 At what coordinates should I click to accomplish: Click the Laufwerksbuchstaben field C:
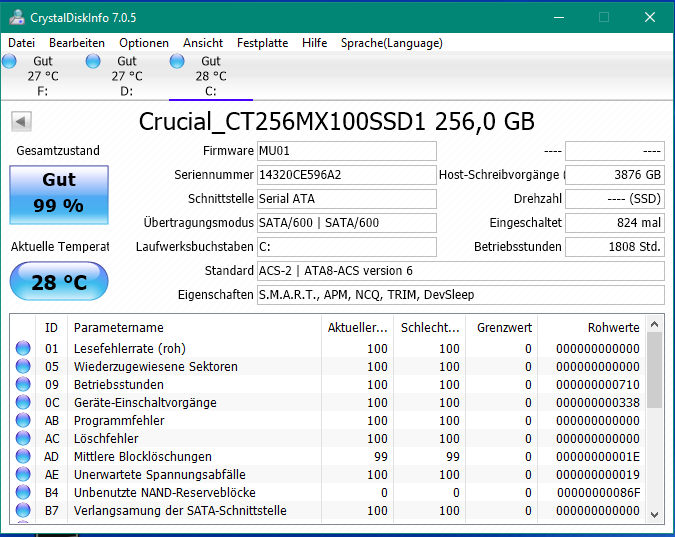click(347, 247)
